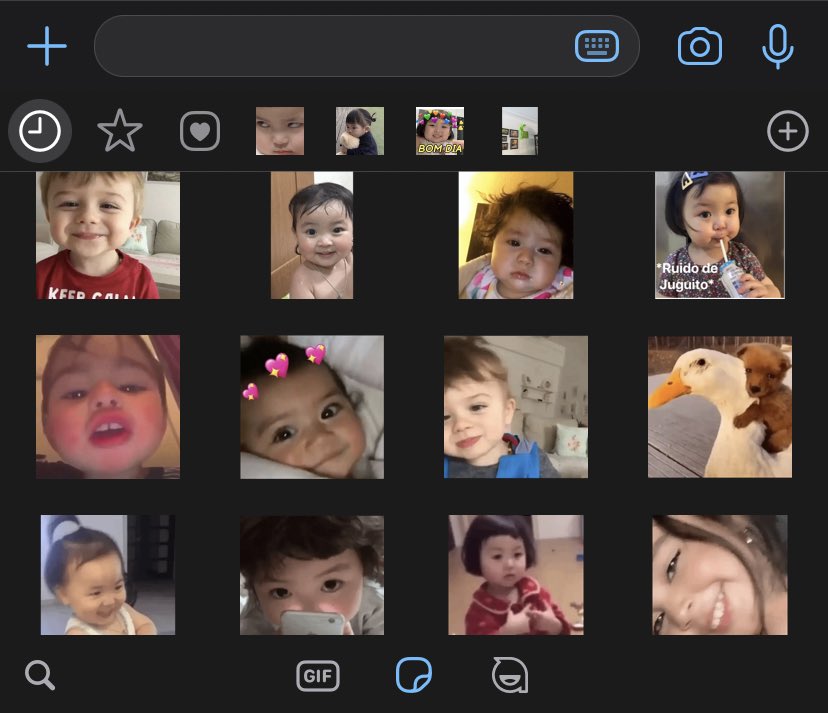
Task: Add sticker pack with circled plus
Action: coord(788,131)
